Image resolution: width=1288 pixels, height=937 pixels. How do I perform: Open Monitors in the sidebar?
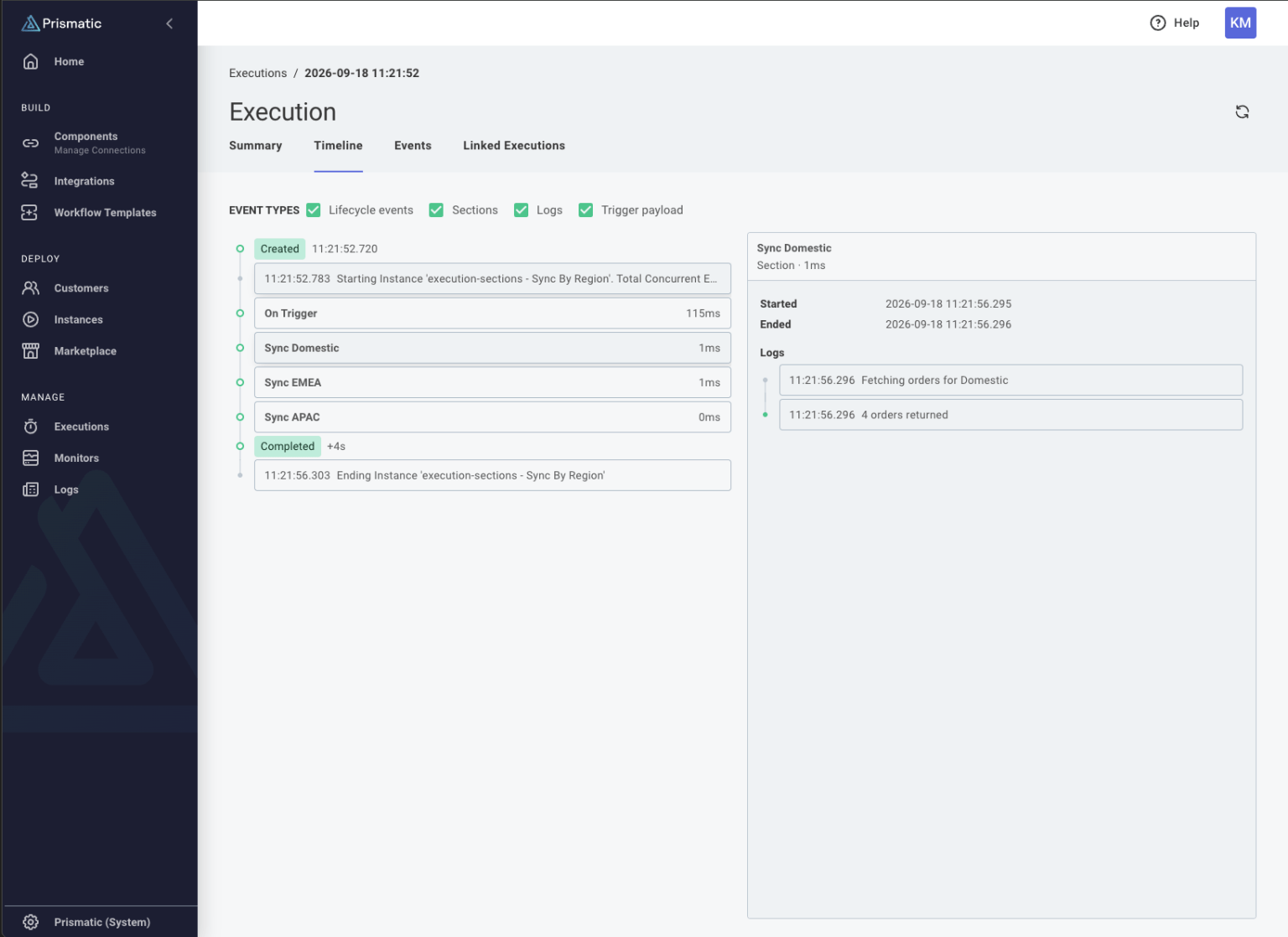tap(76, 458)
